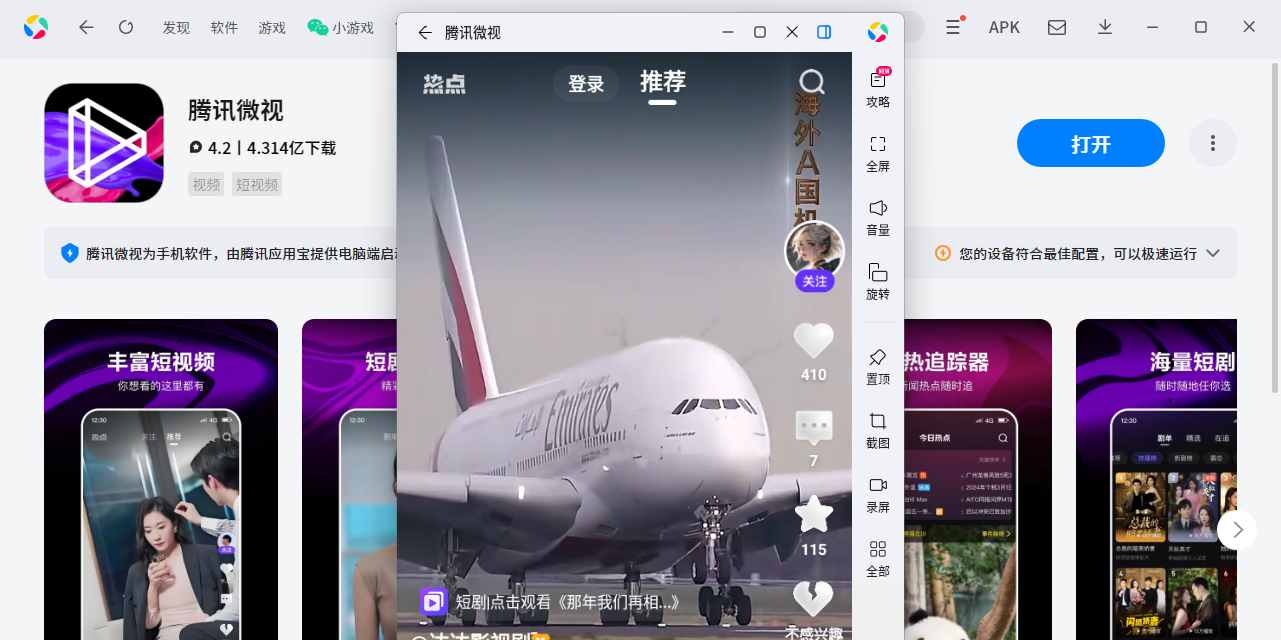This screenshot has width=1281, height=640.
Task: Open the 全部 all tools grid
Action: tap(878, 558)
